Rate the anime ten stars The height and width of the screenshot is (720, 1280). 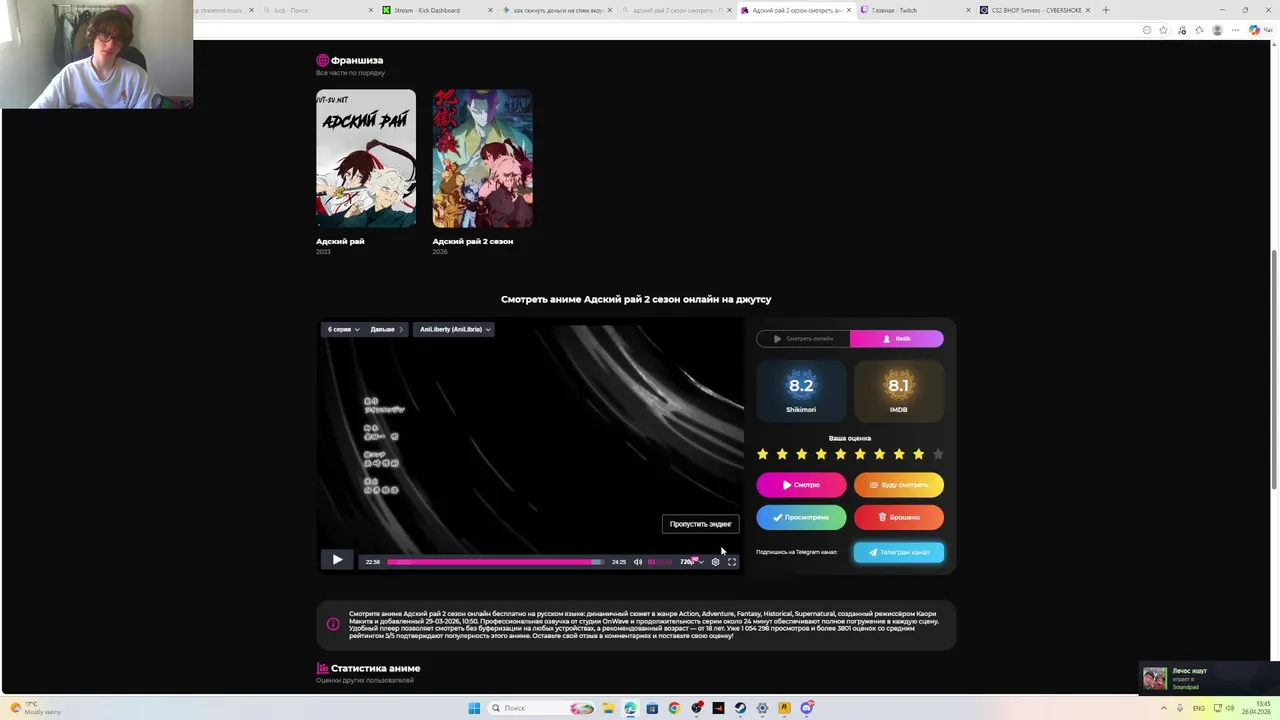click(x=937, y=454)
